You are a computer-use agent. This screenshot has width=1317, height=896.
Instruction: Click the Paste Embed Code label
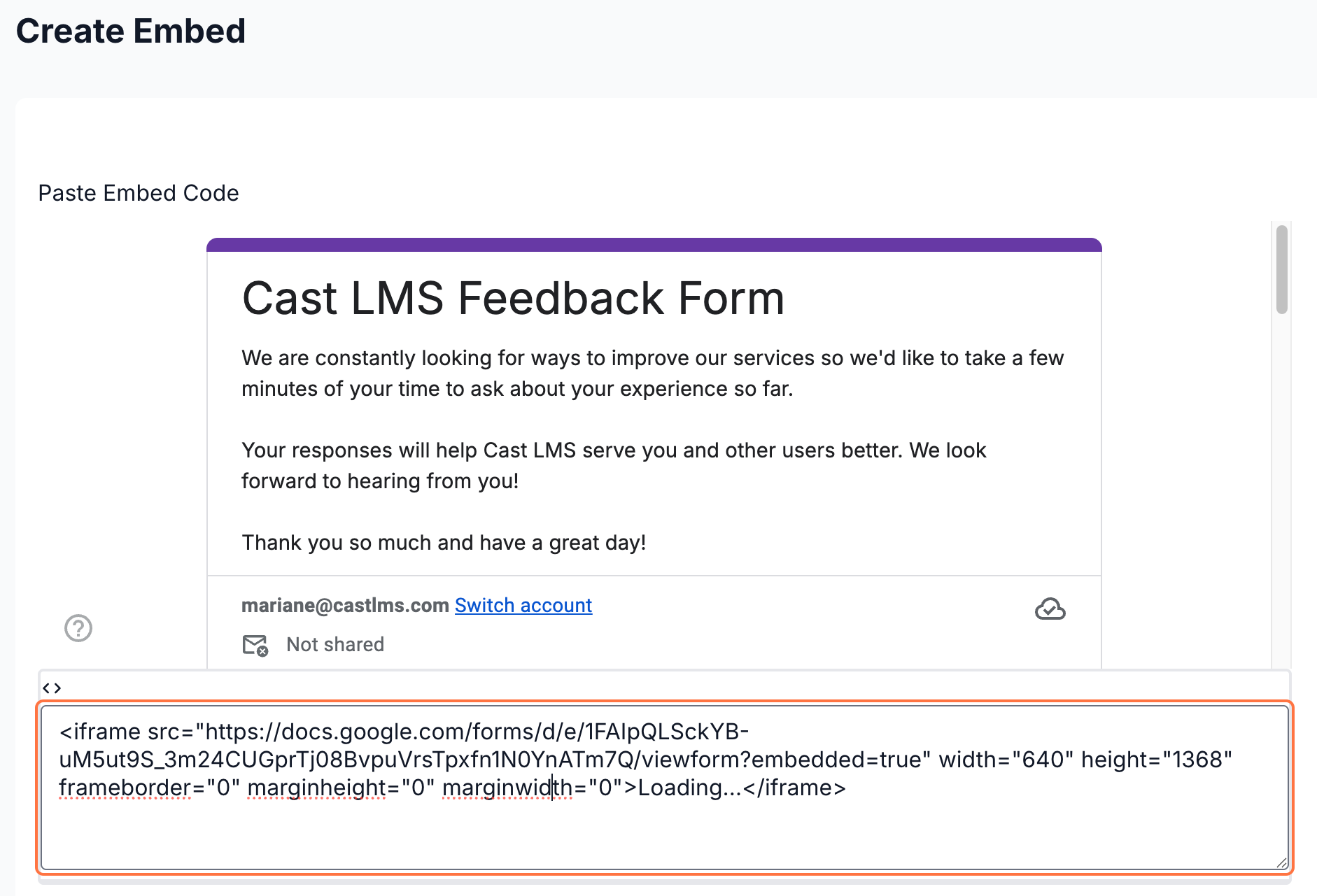click(x=139, y=193)
